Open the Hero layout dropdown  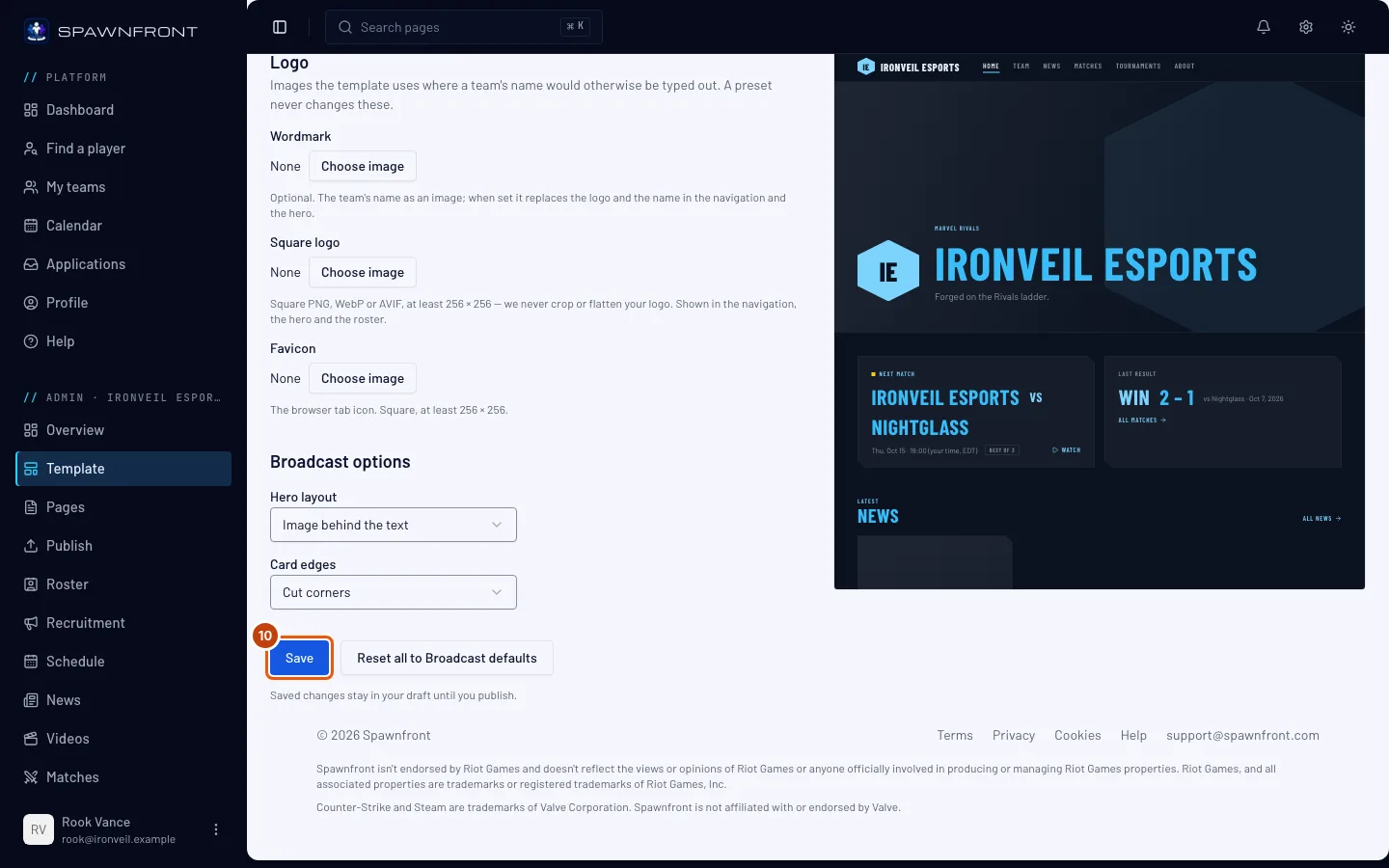click(394, 525)
